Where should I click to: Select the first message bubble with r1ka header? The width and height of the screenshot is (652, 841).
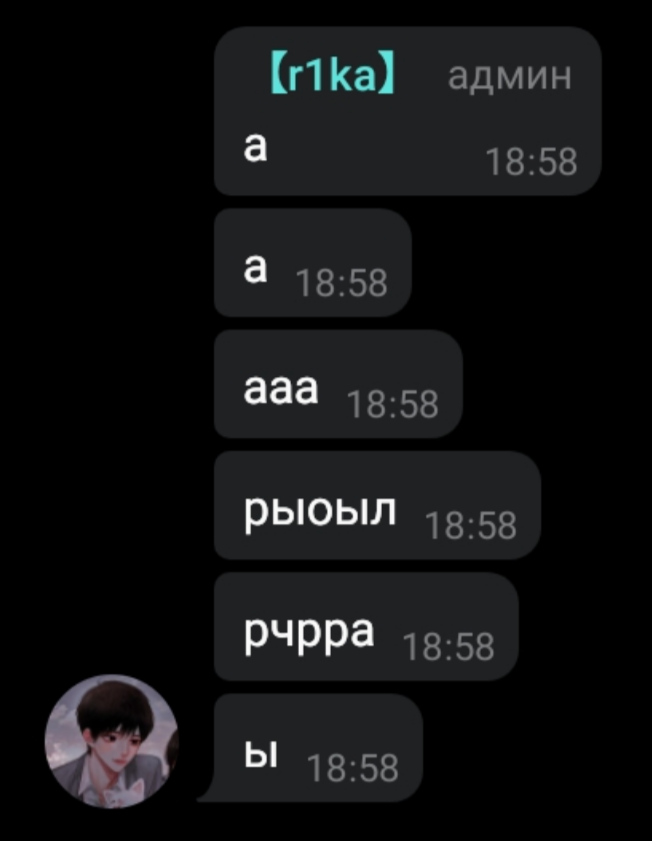pos(408,111)
